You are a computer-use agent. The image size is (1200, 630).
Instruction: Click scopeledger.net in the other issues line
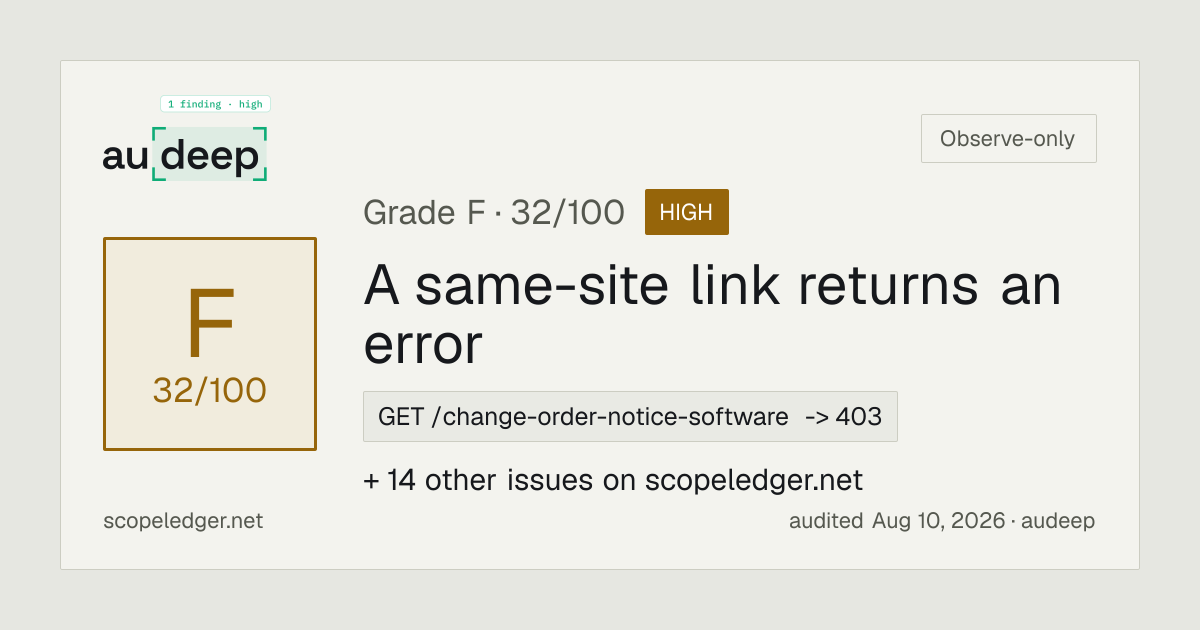[x=754, y=481]
